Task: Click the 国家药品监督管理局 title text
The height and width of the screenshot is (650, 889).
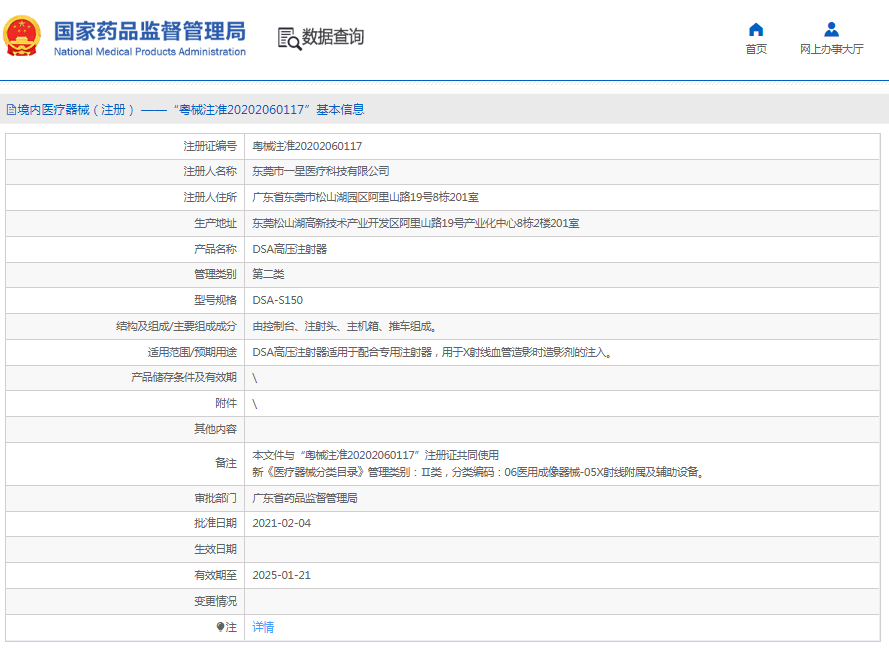Action: click(x=149, y=30)
